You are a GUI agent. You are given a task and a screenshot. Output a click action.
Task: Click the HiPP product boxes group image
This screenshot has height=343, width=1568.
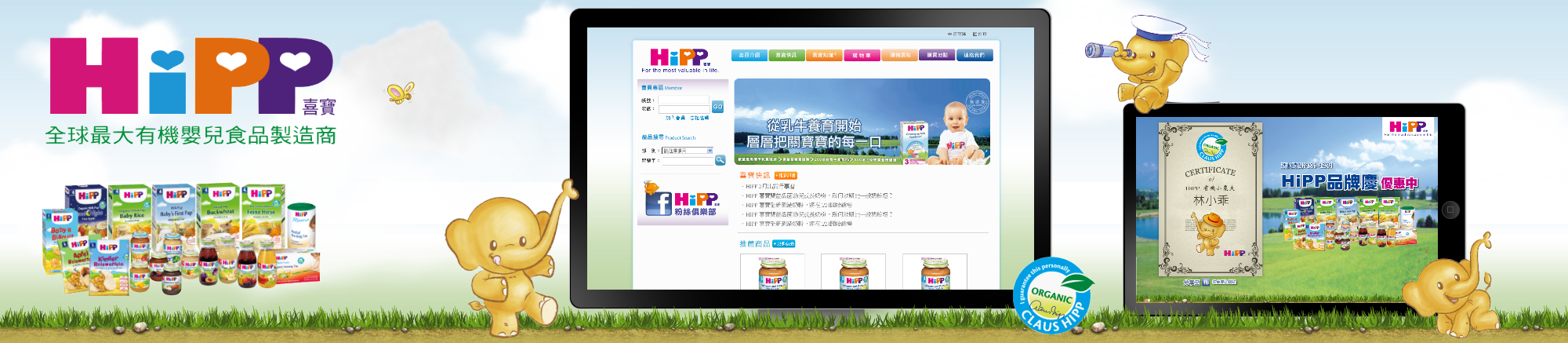pos(182,238)
